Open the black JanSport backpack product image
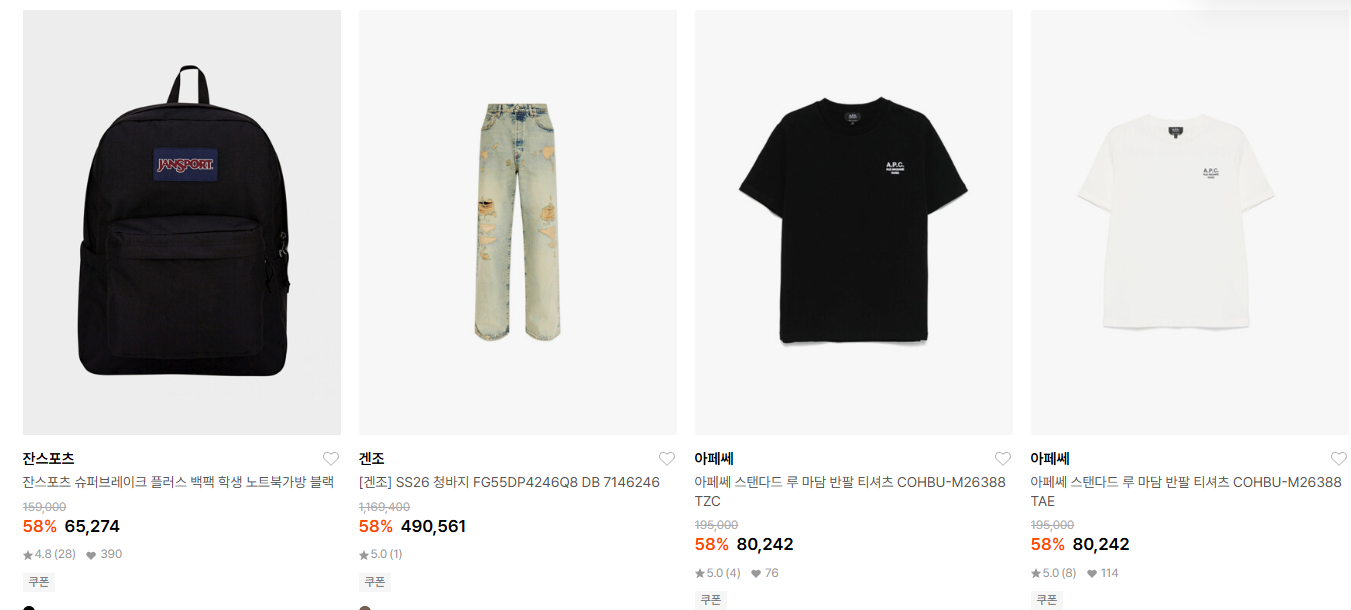 click(x=182, y=222)
